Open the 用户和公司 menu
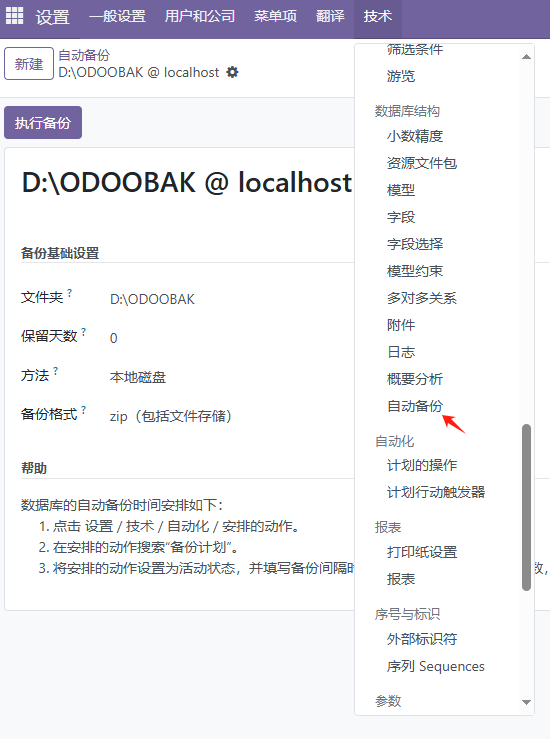Image resolution: width=550 pixels, height=739 pixels. point(200,16)
